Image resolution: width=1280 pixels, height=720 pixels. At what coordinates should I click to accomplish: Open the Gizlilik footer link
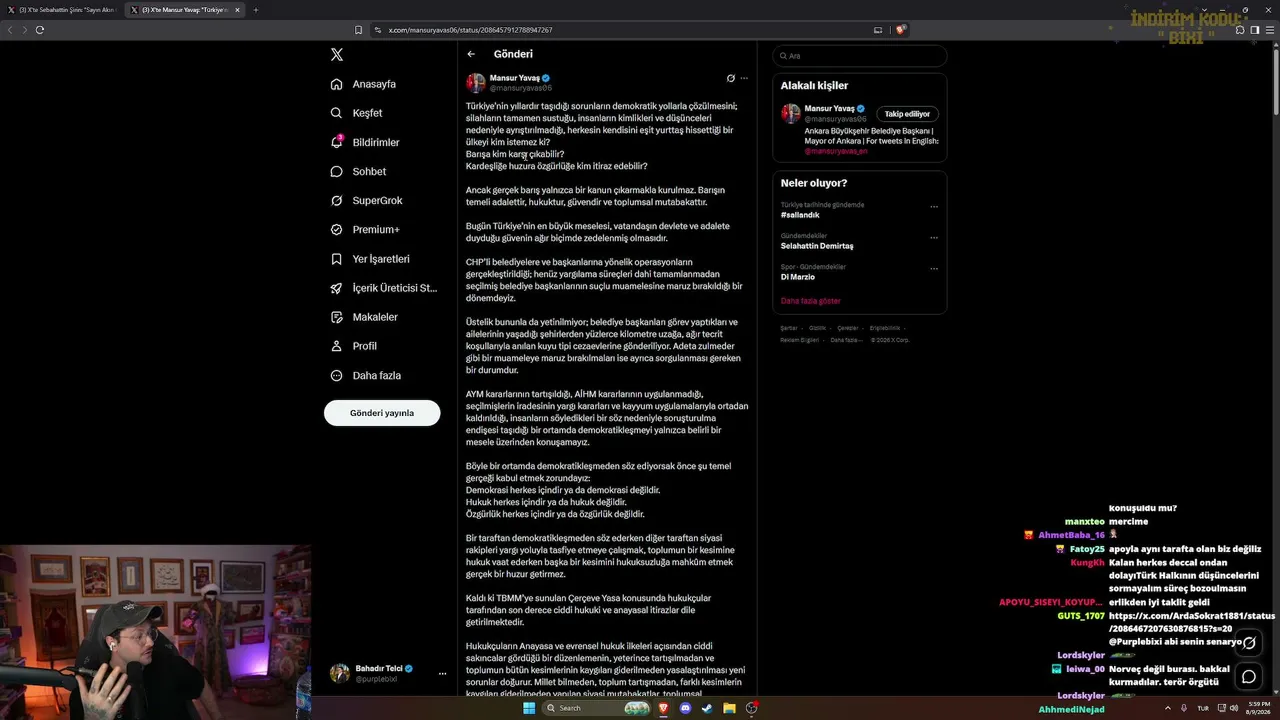(817, 328)
